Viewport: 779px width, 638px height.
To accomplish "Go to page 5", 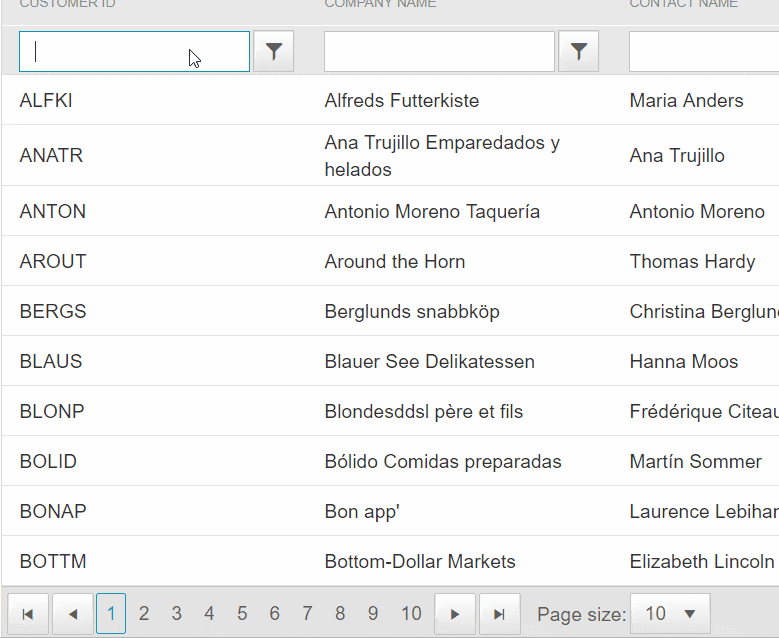I will click(x=242, y=614).
